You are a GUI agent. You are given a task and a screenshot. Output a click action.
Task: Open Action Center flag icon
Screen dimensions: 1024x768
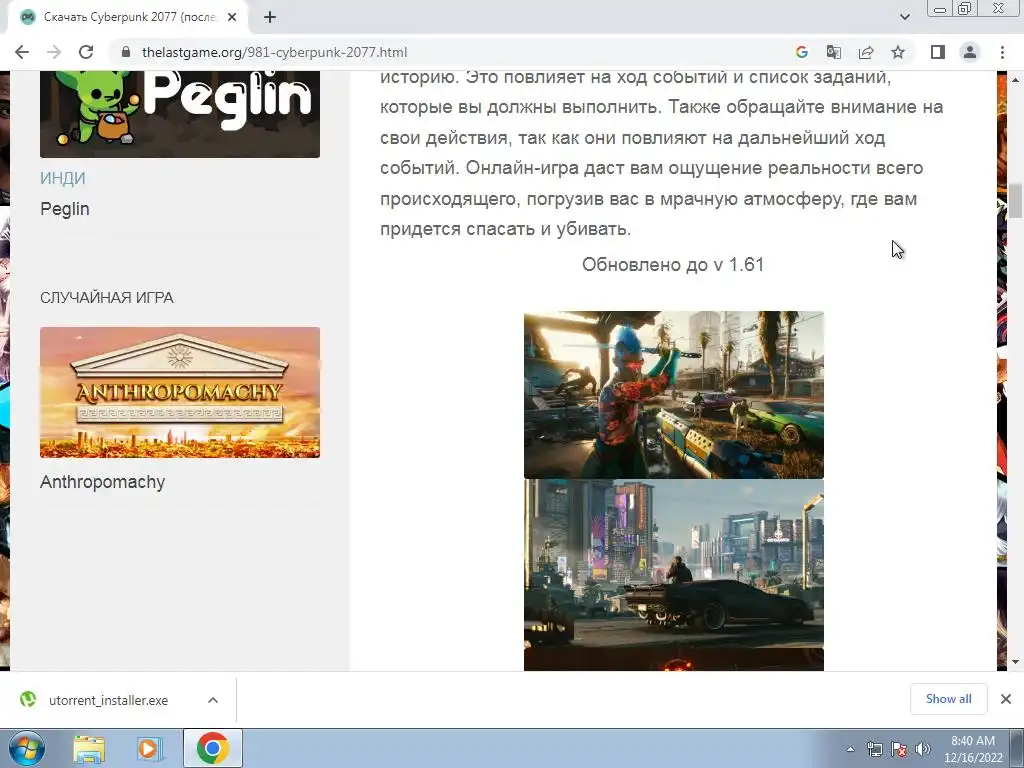(x=899, y=749)
